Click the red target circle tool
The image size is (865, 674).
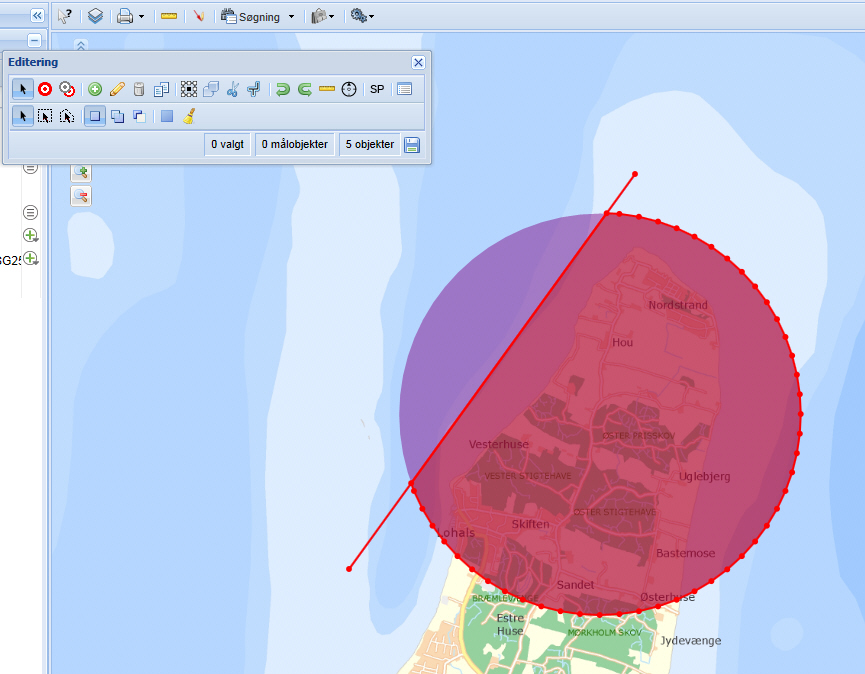click(45, 89)
